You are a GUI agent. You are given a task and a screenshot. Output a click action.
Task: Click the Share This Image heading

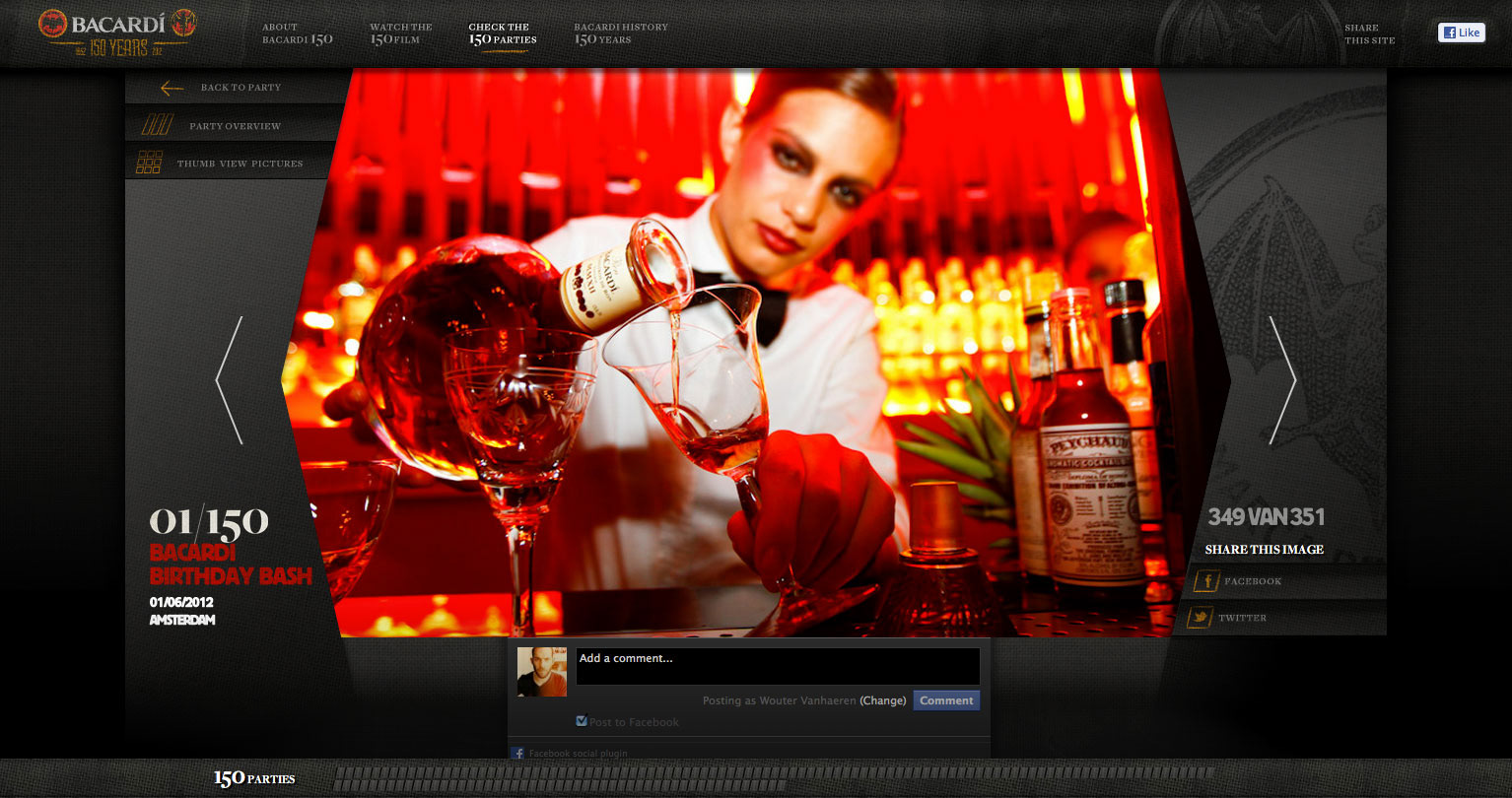click(1265, 549)
